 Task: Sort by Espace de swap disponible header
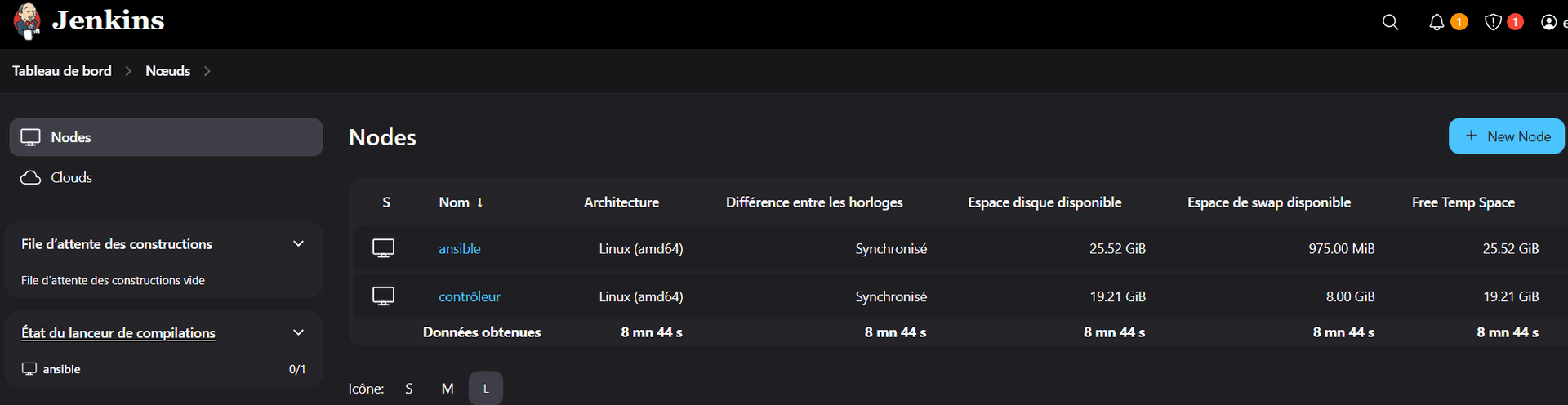(1268, 202)
